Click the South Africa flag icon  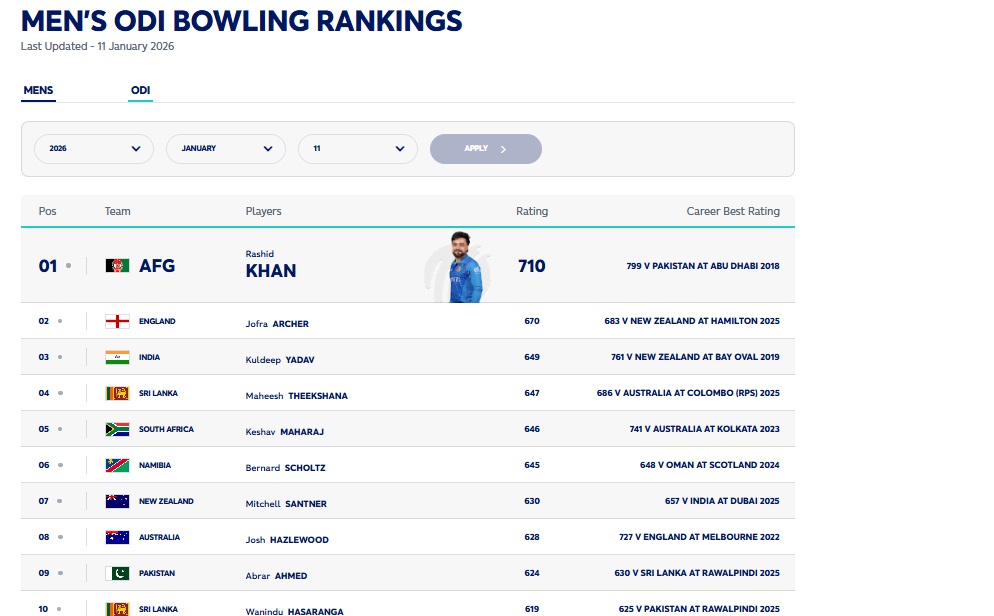[x=117, y=429]
